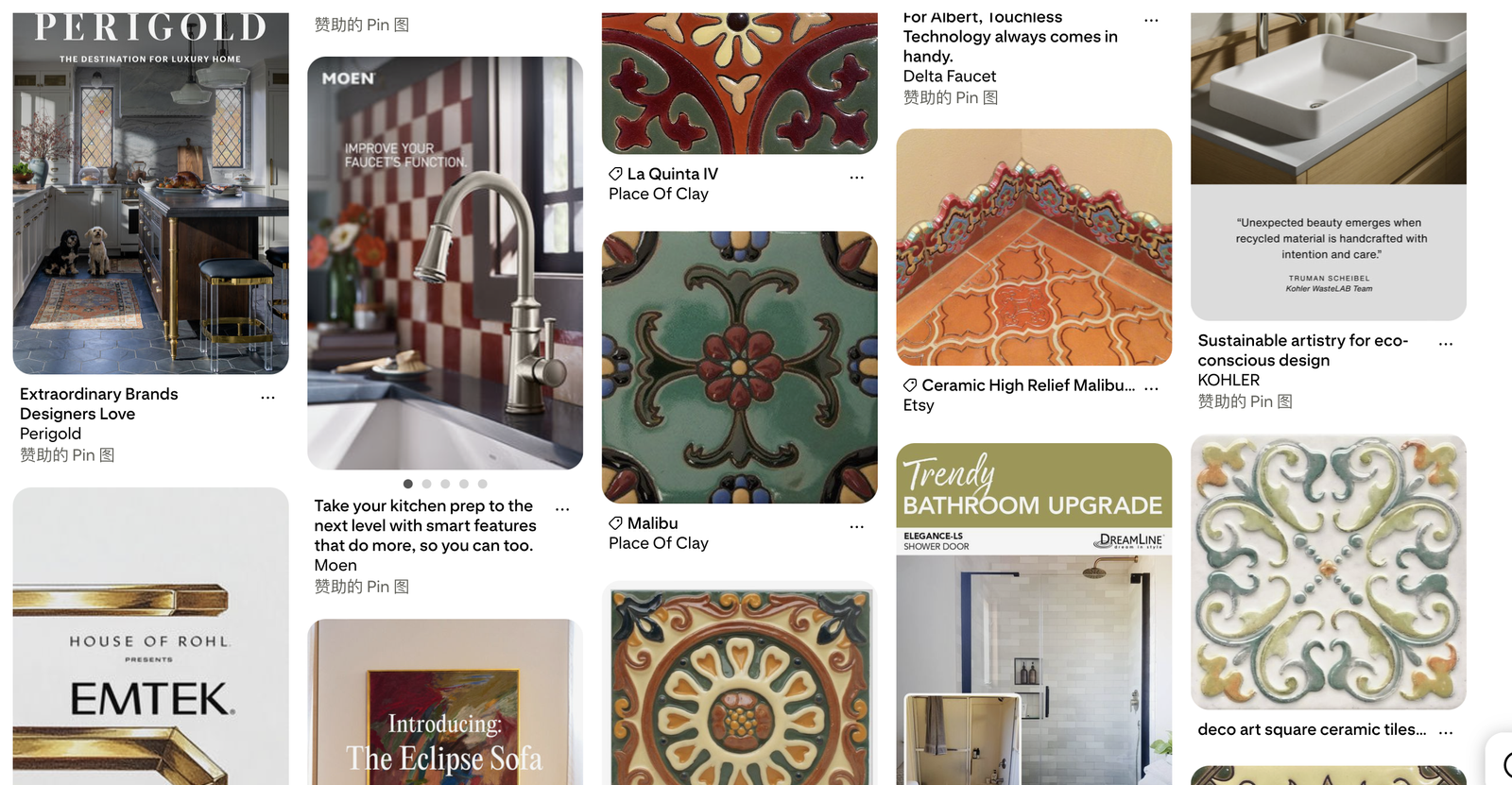Select the second carousel dot under Moen image
Viewport: 1512px width, 785px height.
426,484
